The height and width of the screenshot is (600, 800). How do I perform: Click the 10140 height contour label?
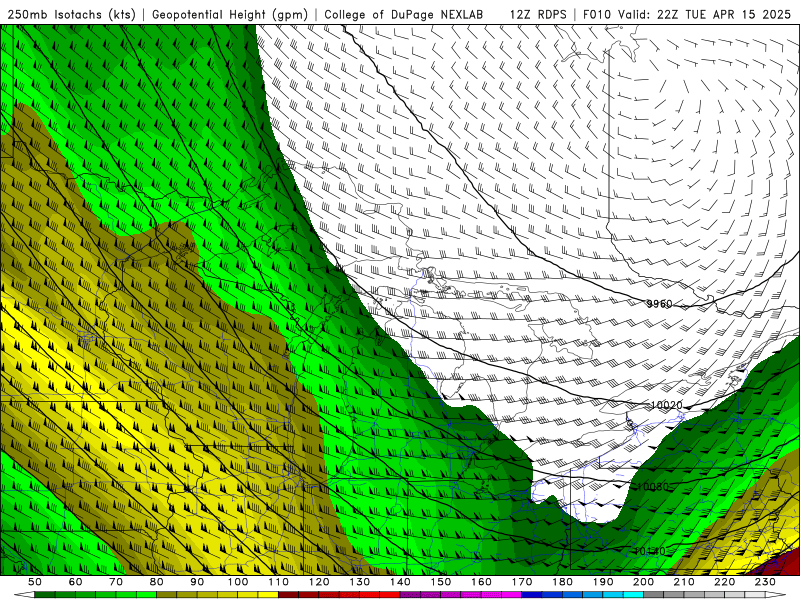pyautogui.click(x=649, y=552)
